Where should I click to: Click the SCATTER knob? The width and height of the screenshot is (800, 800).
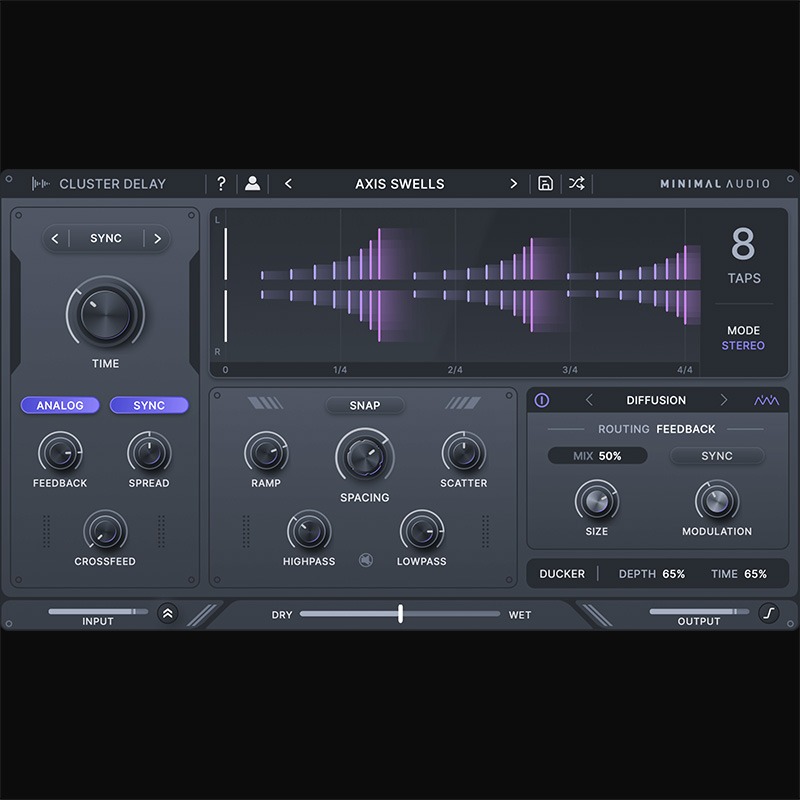coord(463,453)
